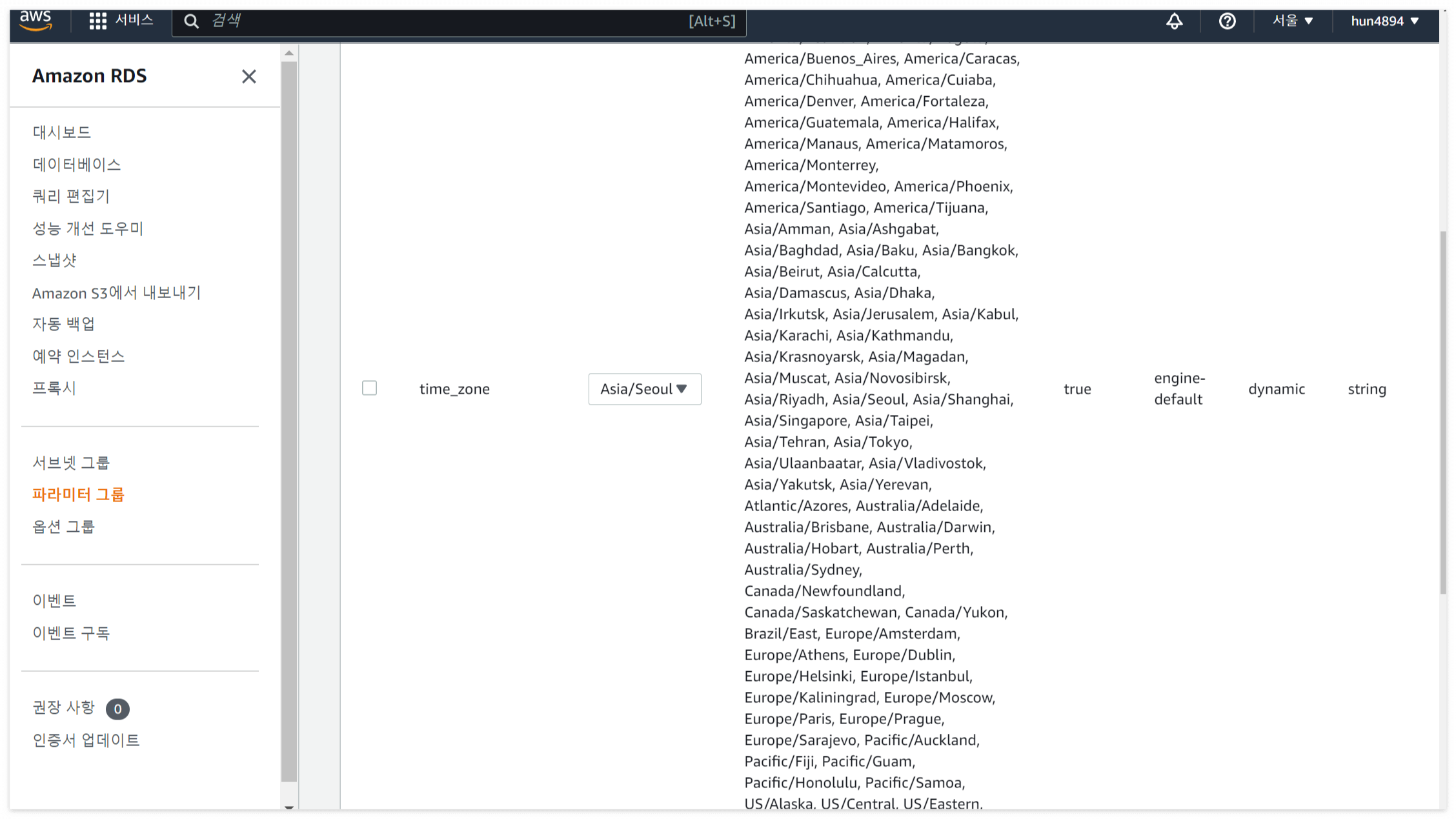Open 데이터베이스 in the sidebar
Image resolution: width=1456 pixels, height=819 pixels.
(x=76, y=165)
